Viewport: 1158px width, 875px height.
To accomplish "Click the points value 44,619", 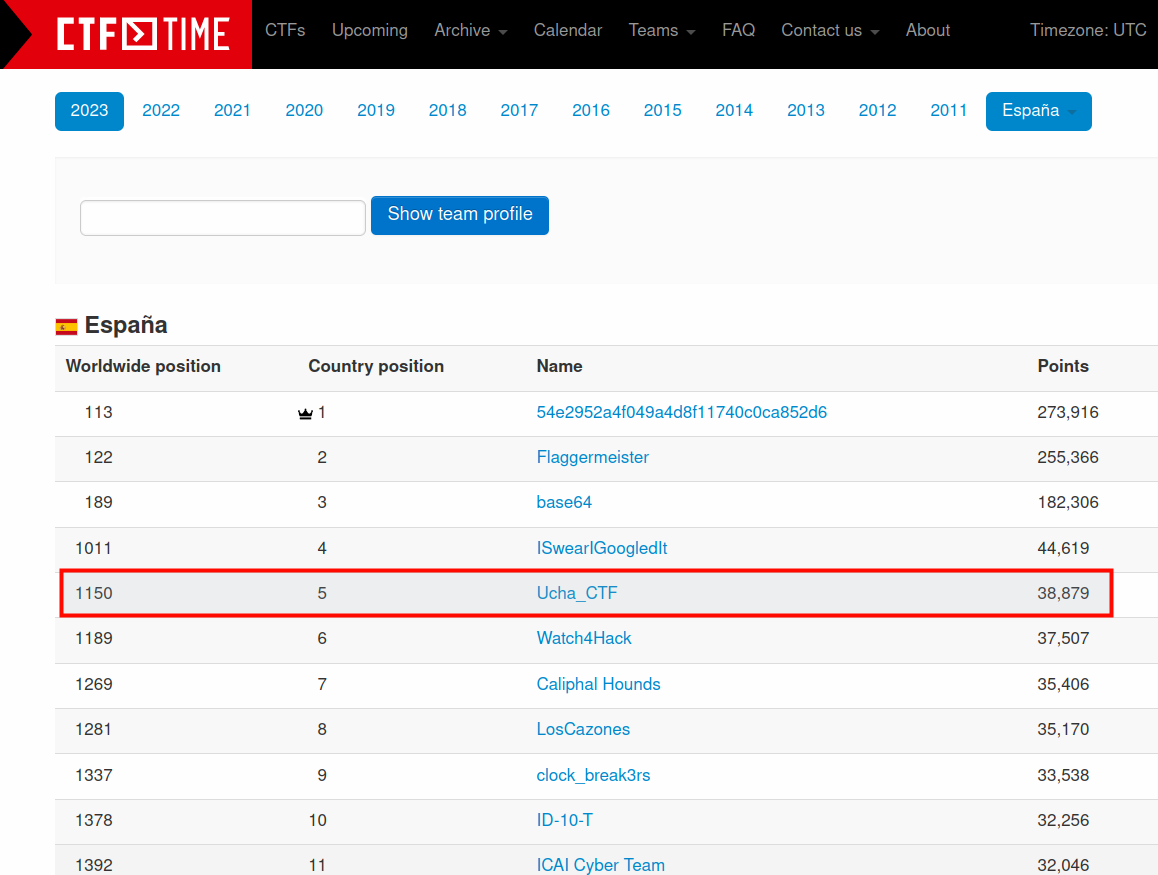I will click(x=1063, y=549).
